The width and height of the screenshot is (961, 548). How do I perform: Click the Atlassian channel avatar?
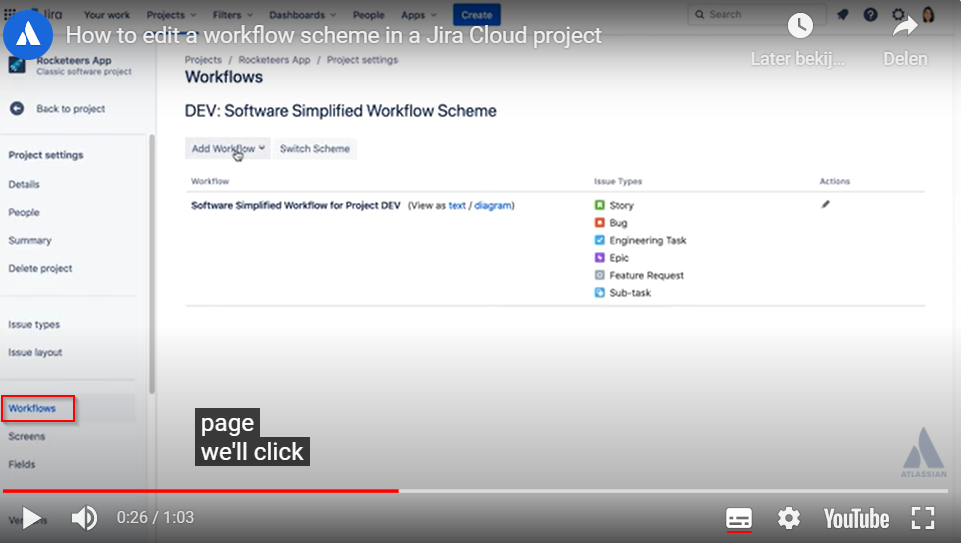[28, 35]
